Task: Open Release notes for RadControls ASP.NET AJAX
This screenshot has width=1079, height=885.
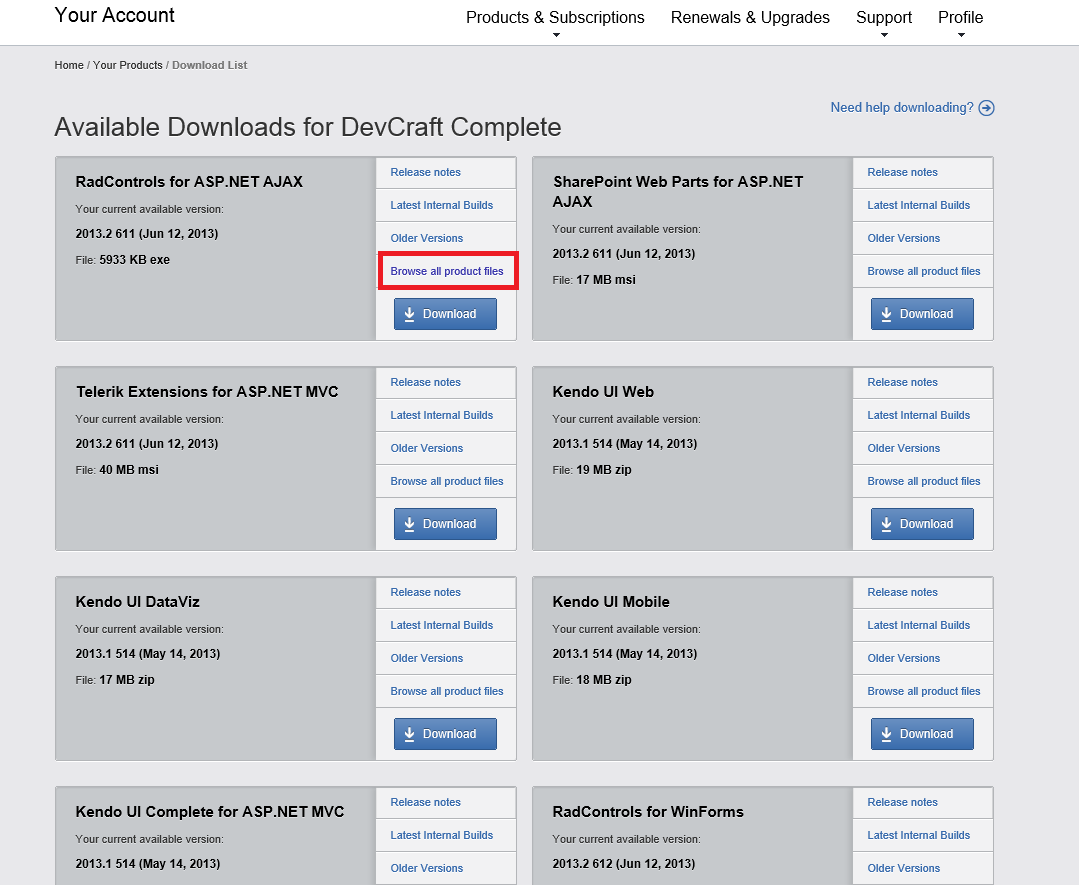Action: (x=425, y=173)
